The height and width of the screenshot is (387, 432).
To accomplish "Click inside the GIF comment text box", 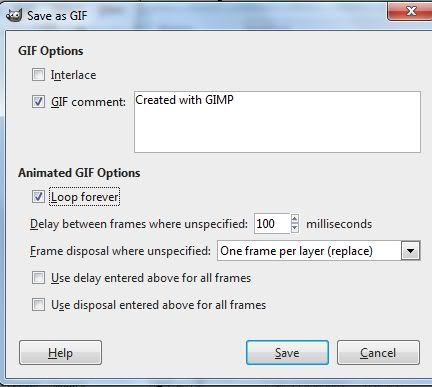I will click(277, 122).
